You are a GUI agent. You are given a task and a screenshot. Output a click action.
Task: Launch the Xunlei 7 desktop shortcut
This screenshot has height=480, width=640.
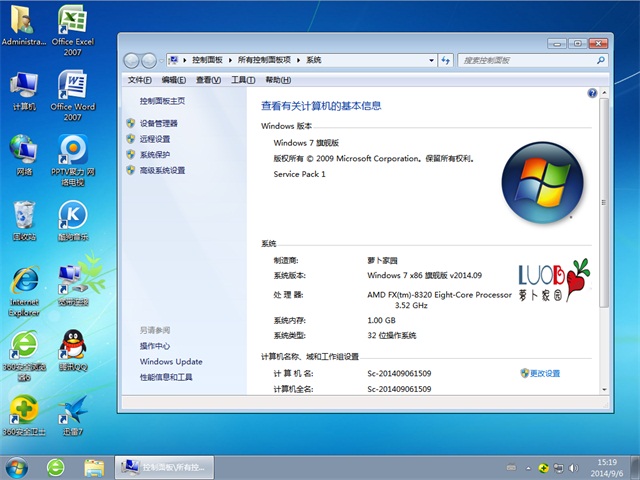73,416
